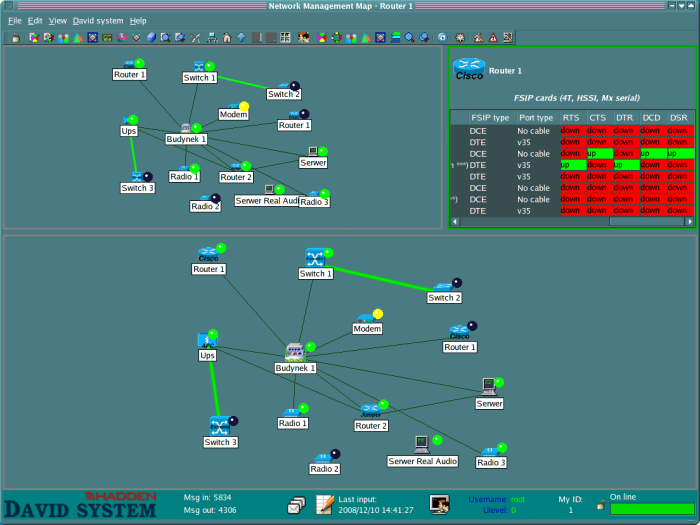The image size is (700, 525).
Task: Click the green circuit board toolbar icon
Action: 107,38
